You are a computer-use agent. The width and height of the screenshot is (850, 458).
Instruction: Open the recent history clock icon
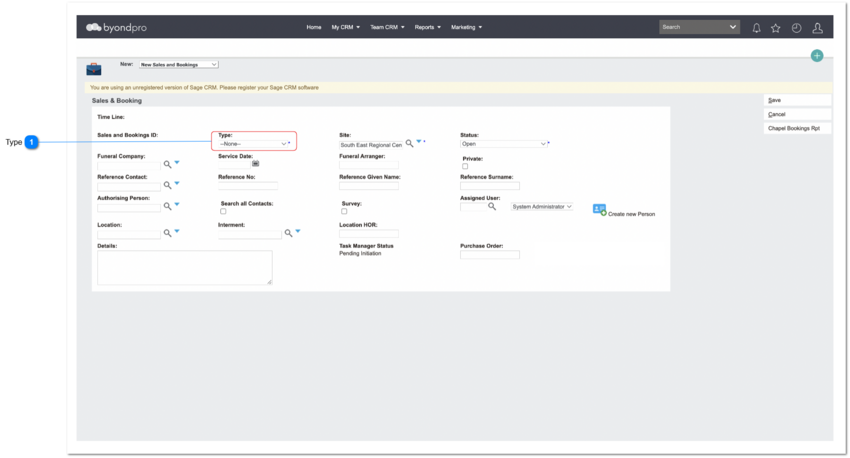(796, 28)
